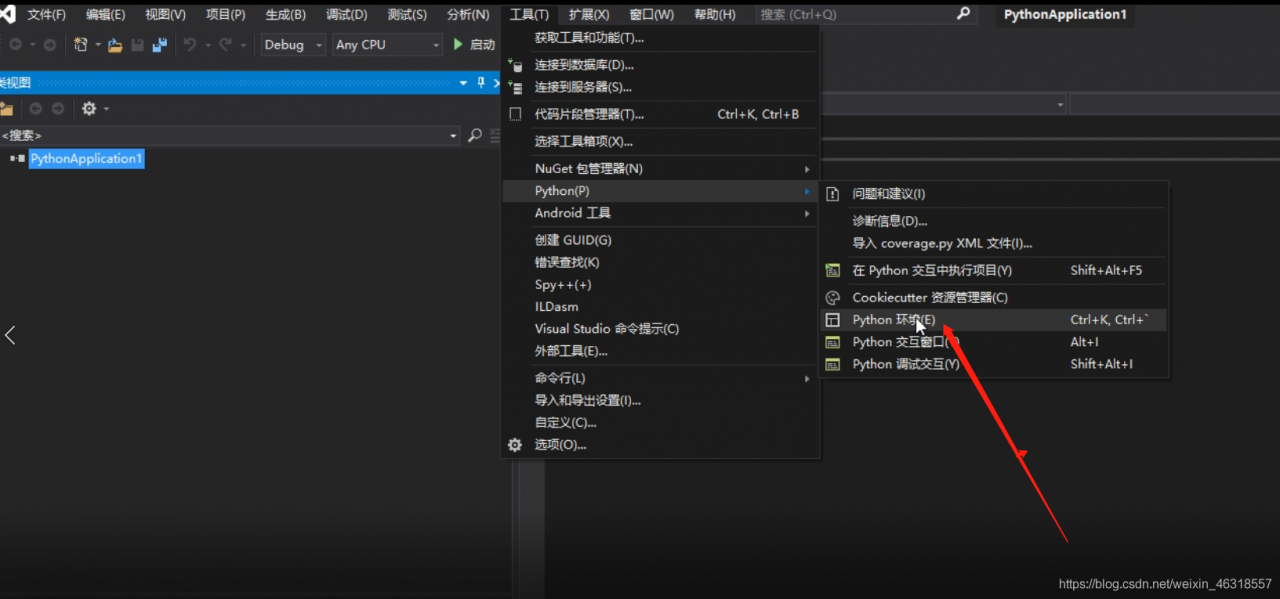Open the Debug configuration dropdown
This screenshot has width=1280, height=599.
(x=292, y=44)
